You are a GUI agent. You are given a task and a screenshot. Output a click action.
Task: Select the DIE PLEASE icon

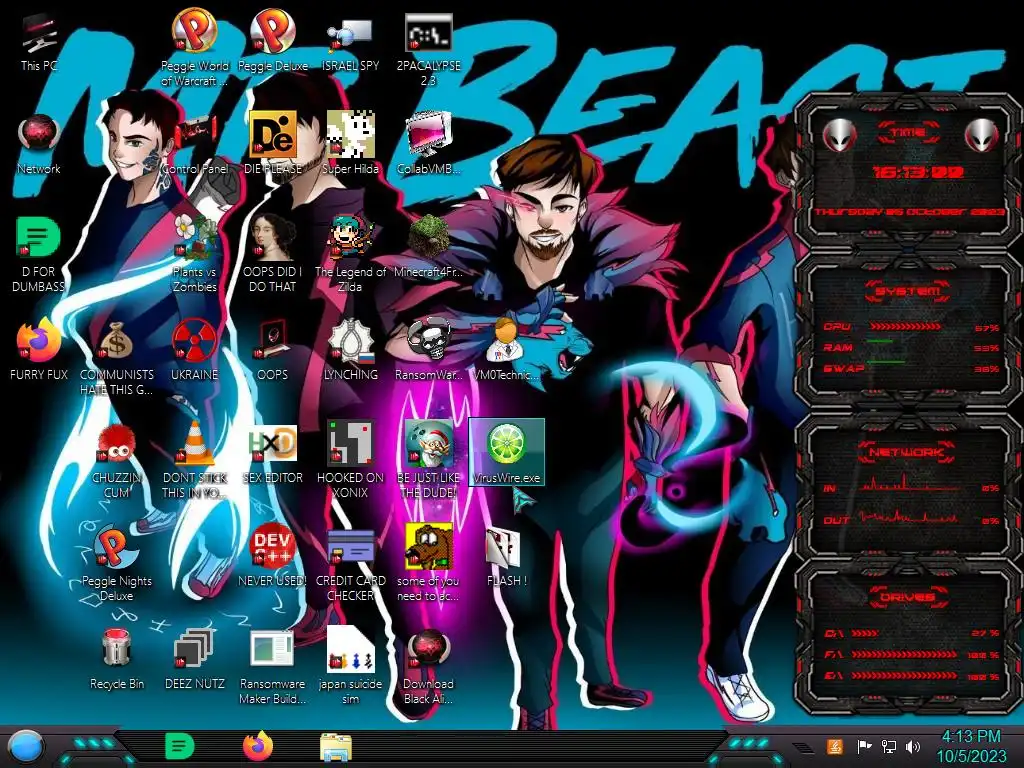[x=272, y=144]
